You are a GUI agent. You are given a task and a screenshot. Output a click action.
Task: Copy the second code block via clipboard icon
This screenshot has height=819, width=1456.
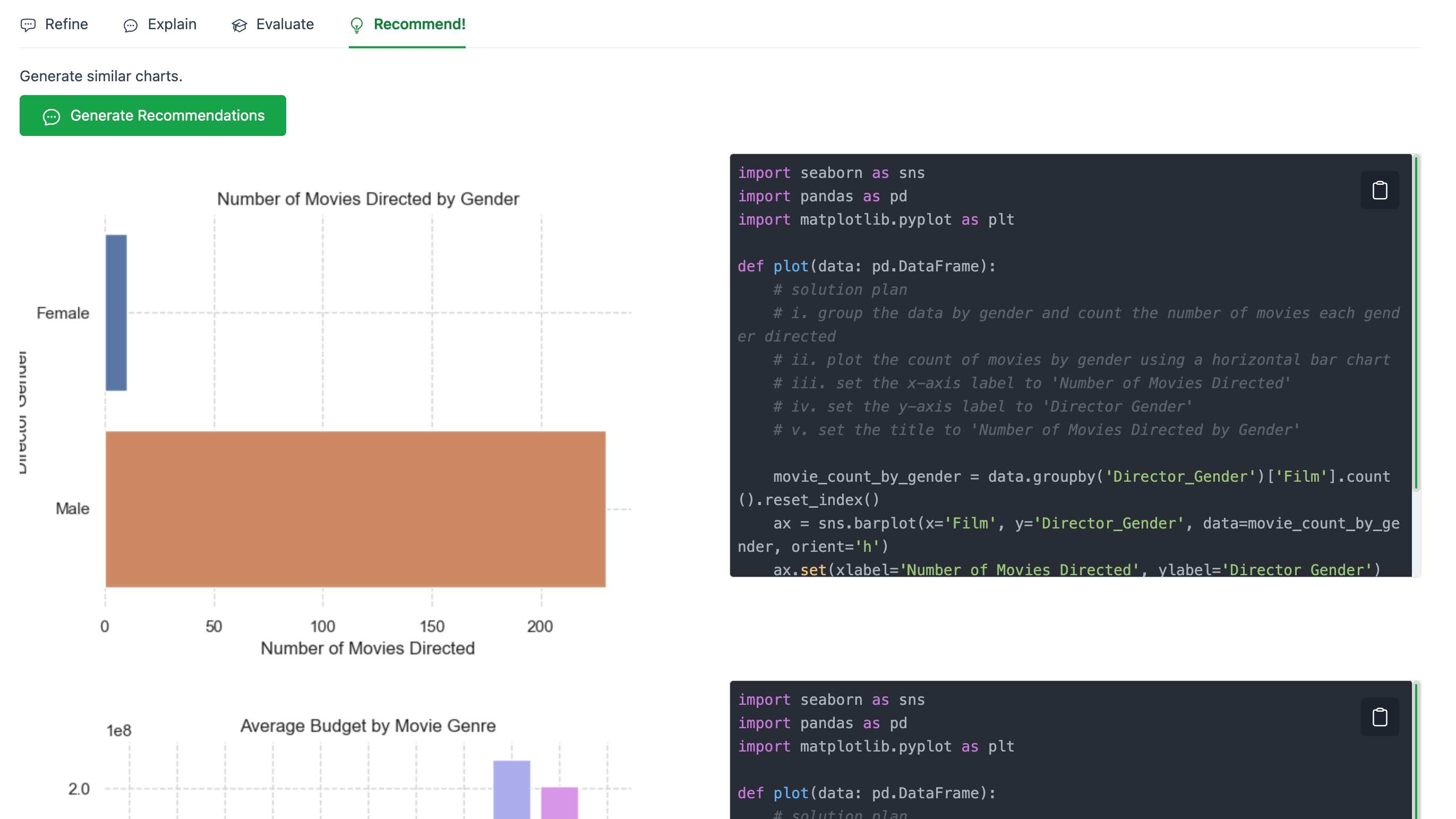(x=1379, y=717)
